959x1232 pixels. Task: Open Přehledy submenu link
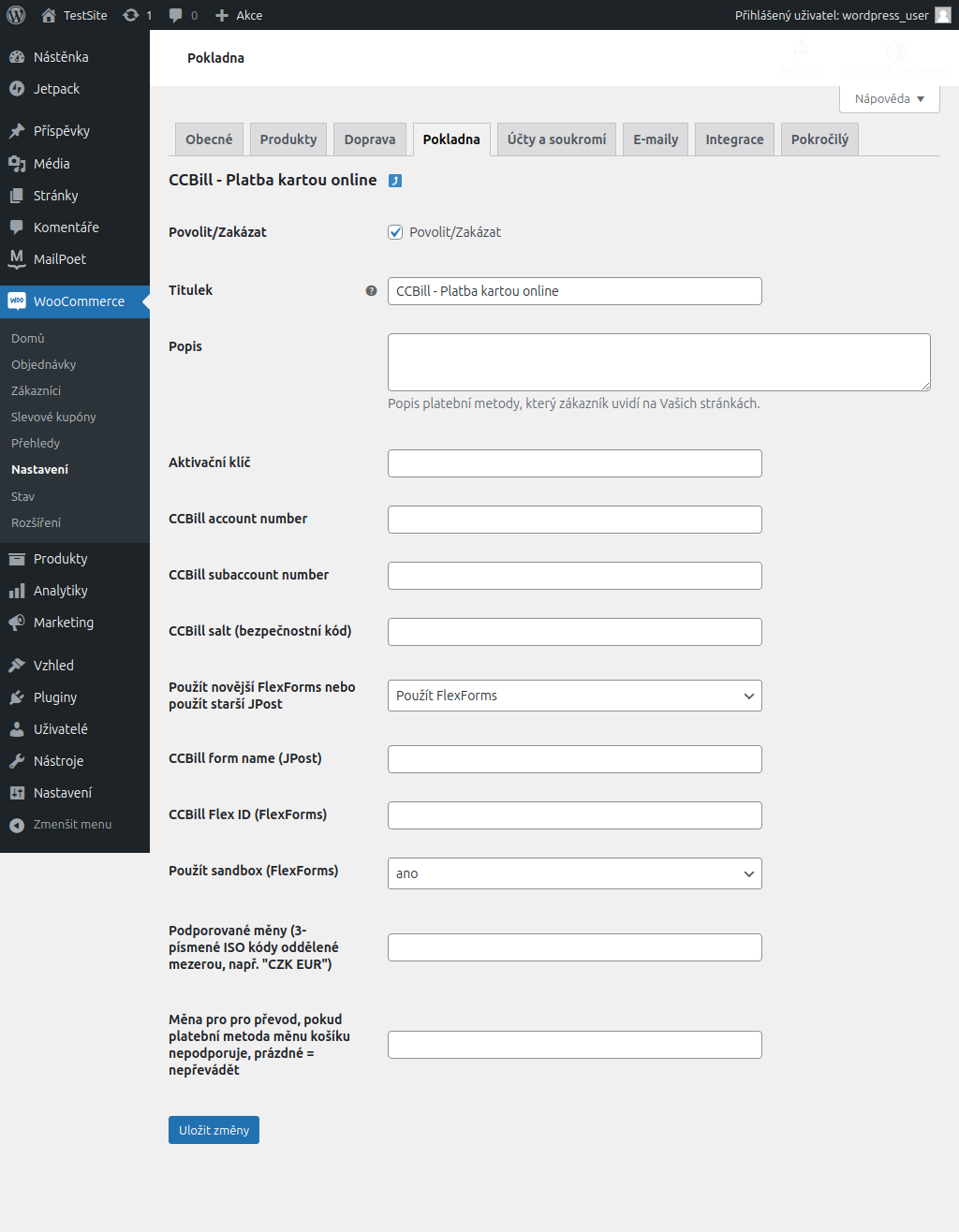coord(36,443)
